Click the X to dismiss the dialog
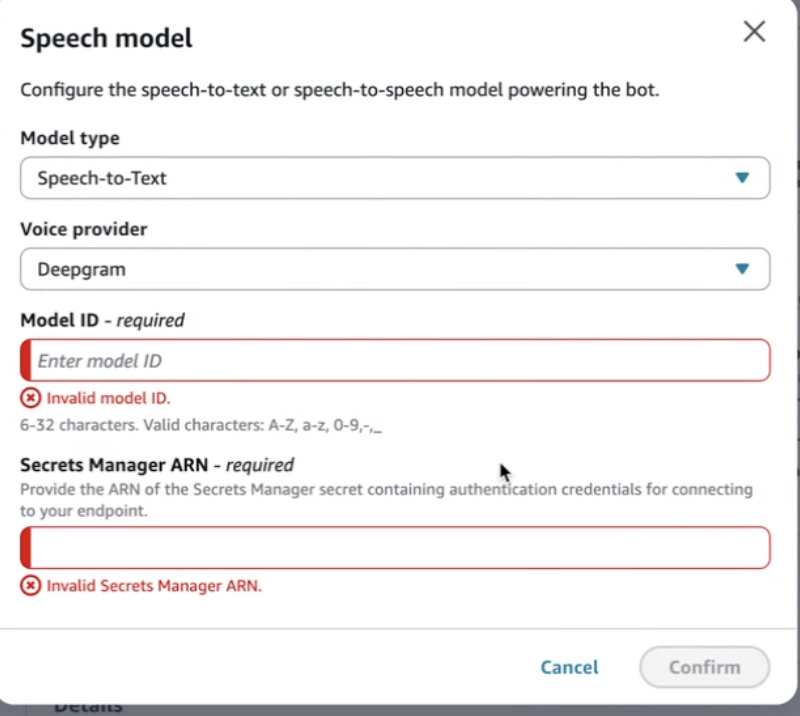The width and height of the screenshot is (800, 716). point(754,31)
